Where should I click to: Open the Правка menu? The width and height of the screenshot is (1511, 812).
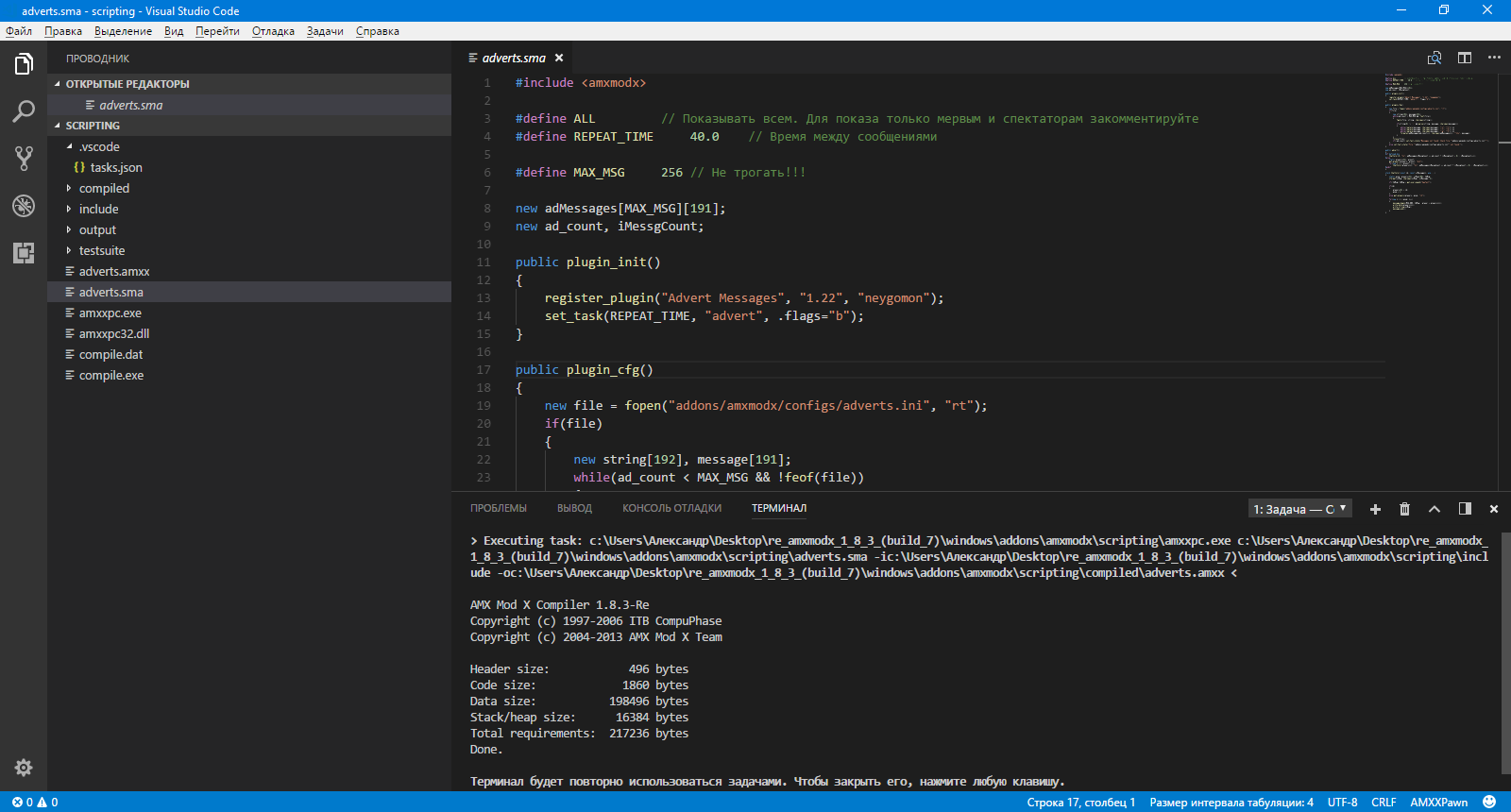(x=63, y=31)
